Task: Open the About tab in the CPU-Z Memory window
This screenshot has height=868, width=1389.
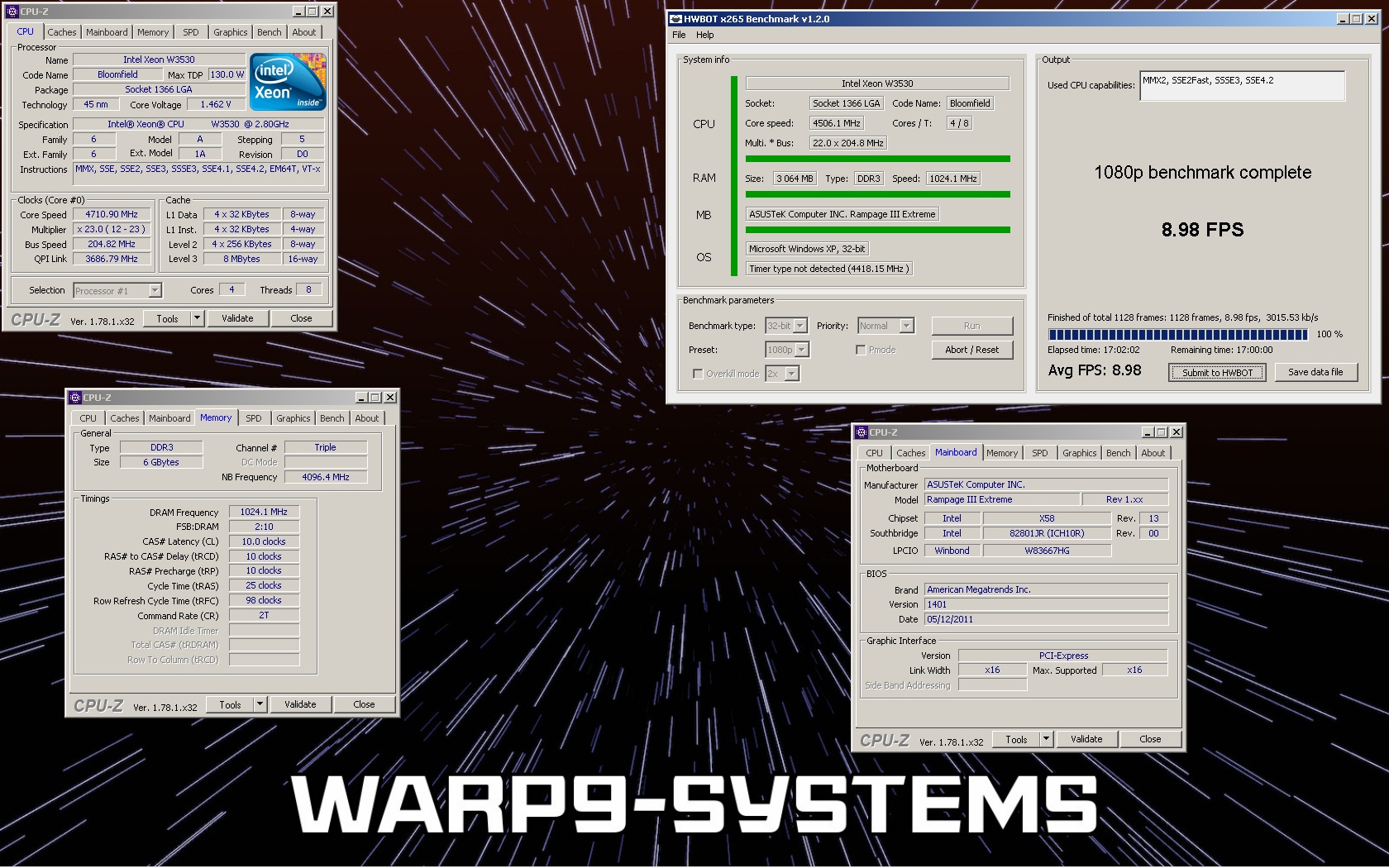Action: (367, 418)
